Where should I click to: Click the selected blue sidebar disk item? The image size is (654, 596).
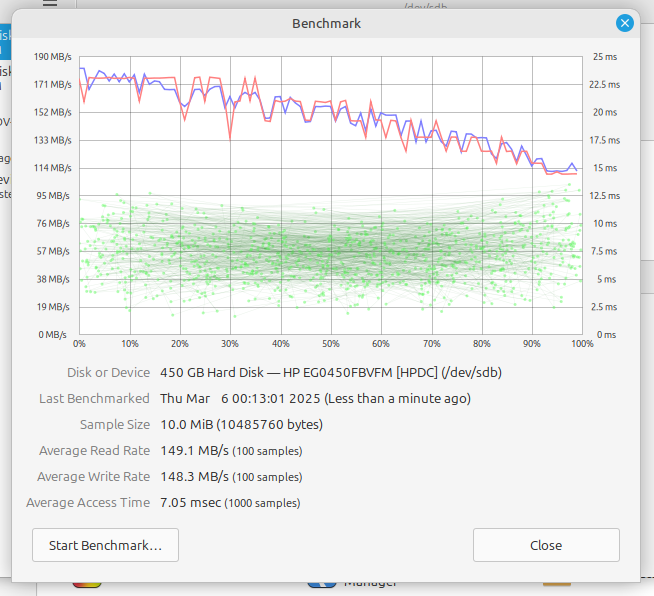[5, 42]
